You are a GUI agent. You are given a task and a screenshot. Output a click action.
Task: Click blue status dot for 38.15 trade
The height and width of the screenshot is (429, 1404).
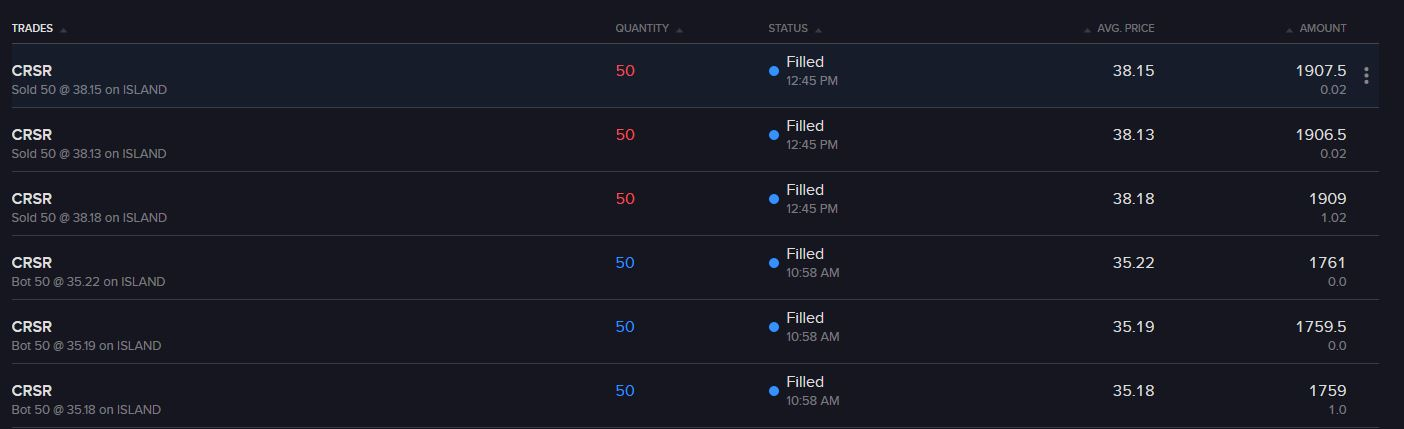click(774, 71)
